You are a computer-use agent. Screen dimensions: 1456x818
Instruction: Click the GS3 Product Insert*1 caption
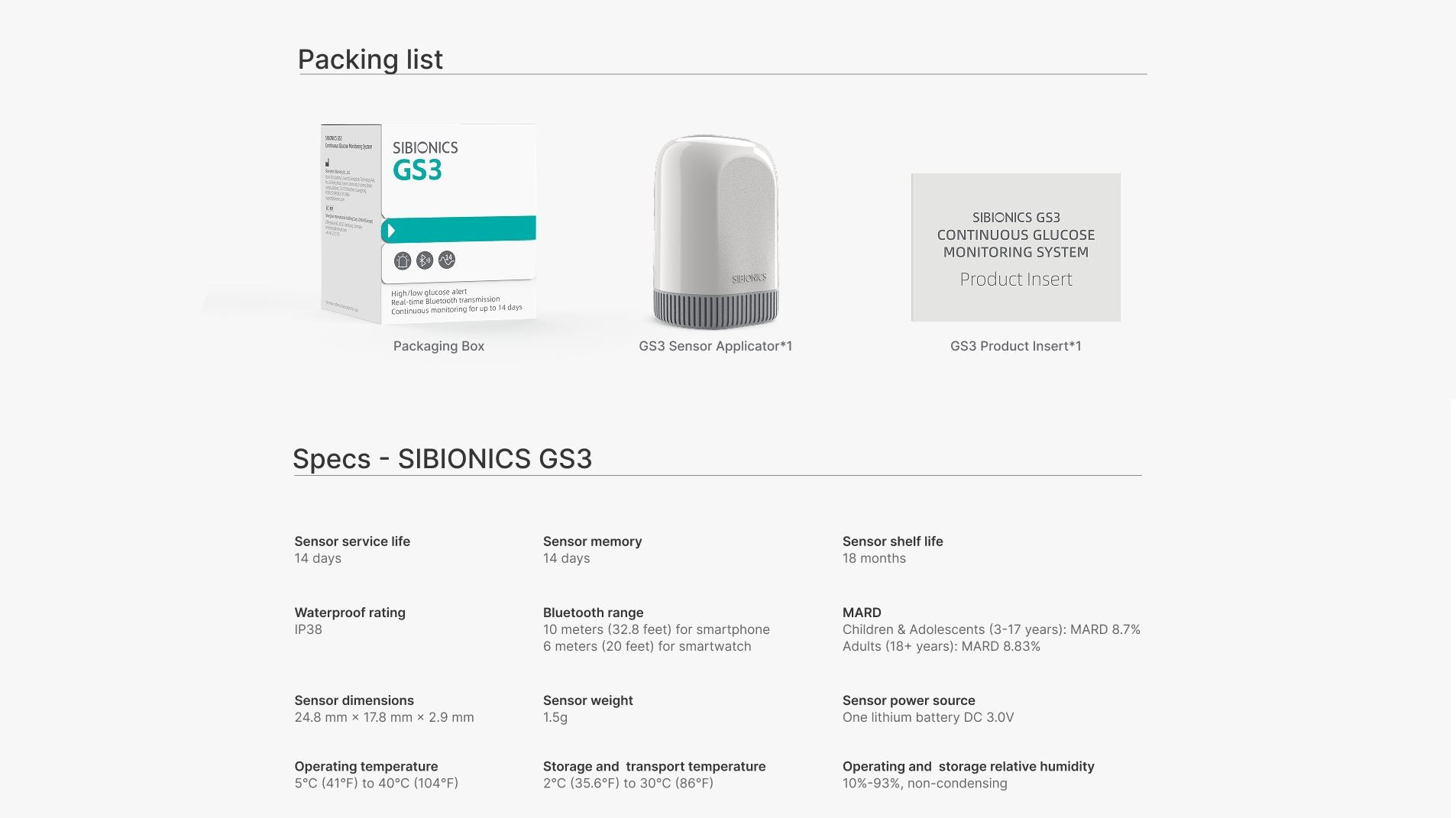1015,346
